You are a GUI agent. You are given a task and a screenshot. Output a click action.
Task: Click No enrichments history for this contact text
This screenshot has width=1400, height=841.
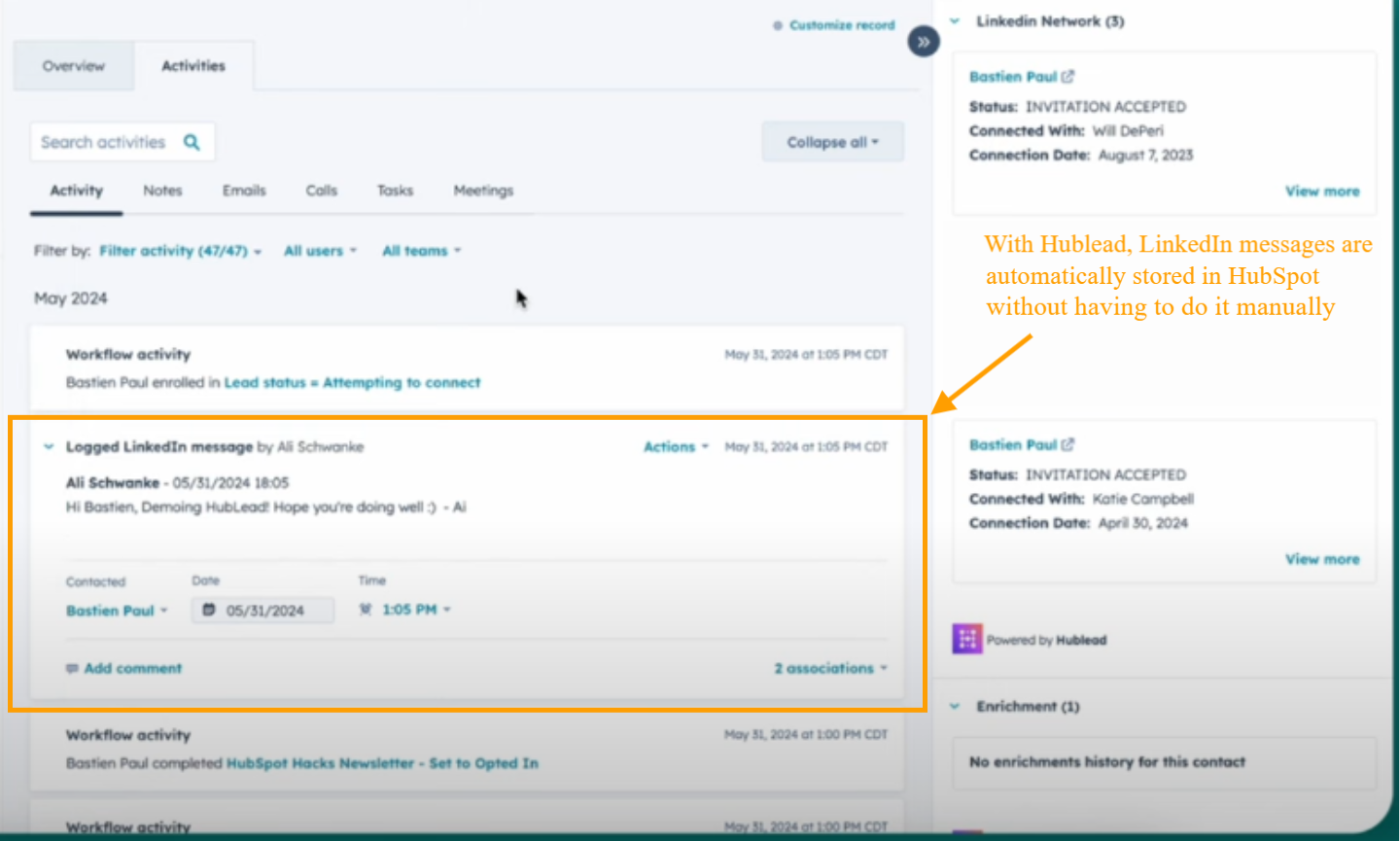[x=1107, y=762]
